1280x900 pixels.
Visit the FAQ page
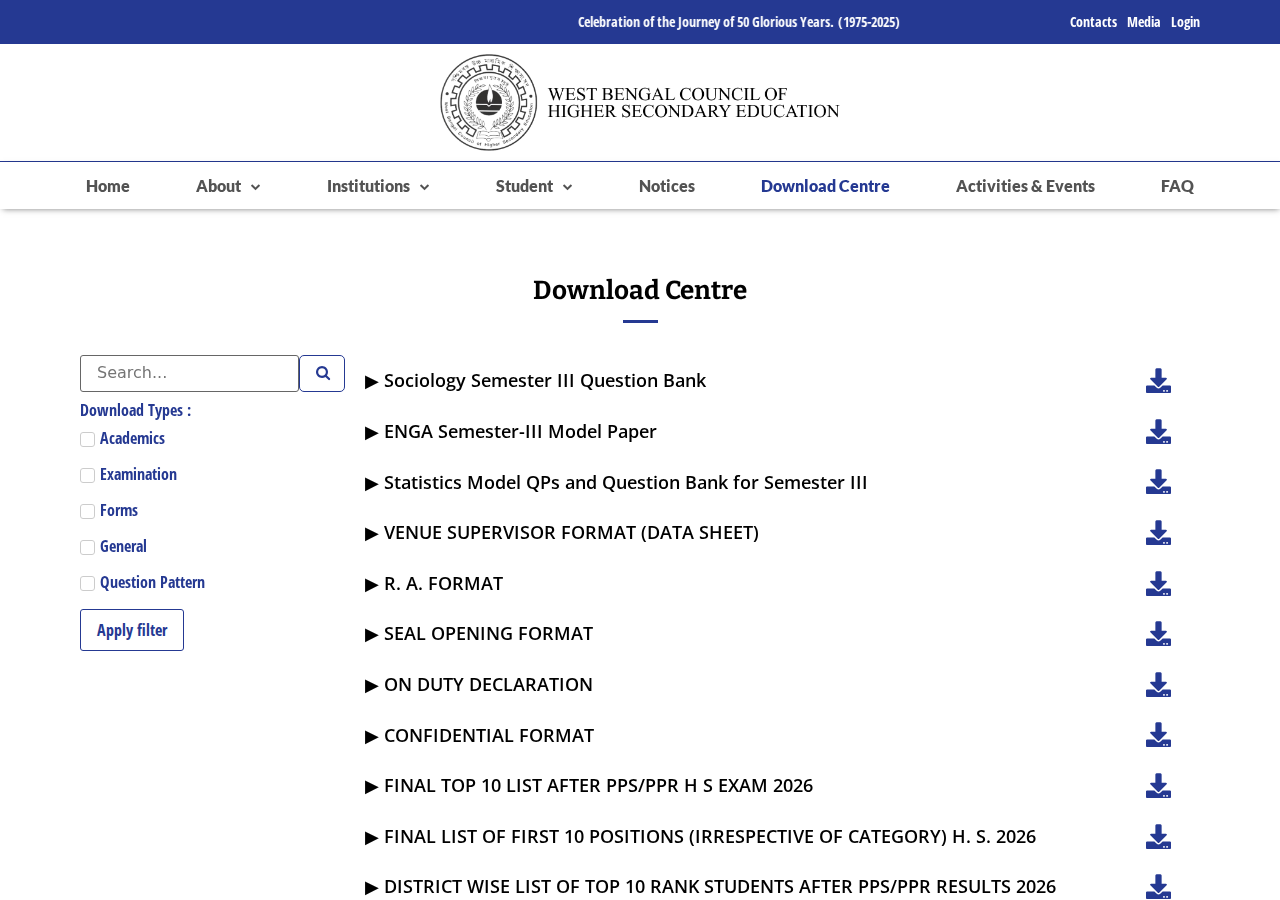pyautogui.click(x=1177, y=186)
